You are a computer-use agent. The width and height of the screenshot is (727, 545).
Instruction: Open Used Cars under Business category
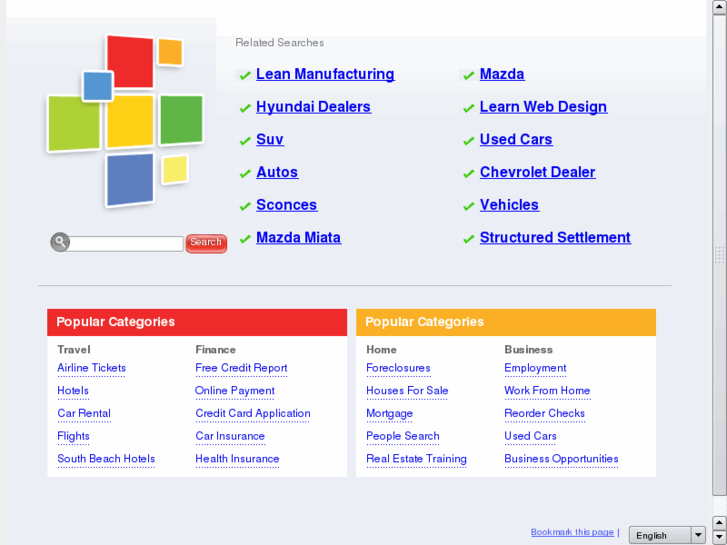tap(530, 436)
